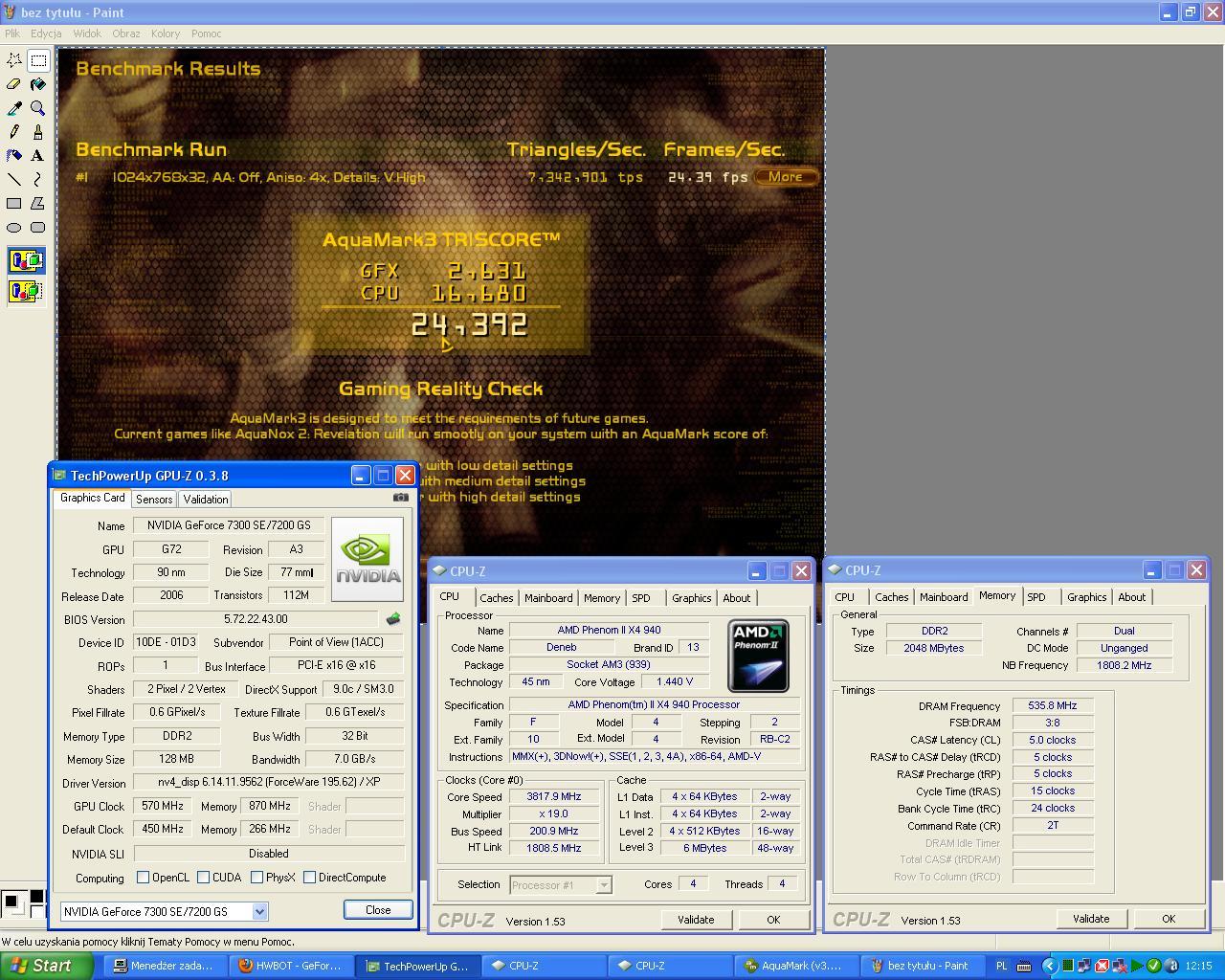
Task: Open the Edycja menu in Paint
Action: click(46, 33)
